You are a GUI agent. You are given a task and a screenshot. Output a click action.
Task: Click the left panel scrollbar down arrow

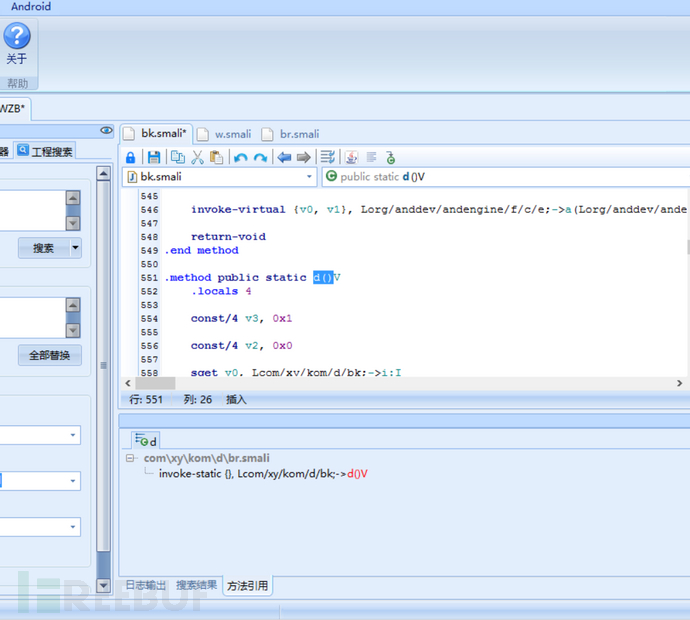point(103,585)
